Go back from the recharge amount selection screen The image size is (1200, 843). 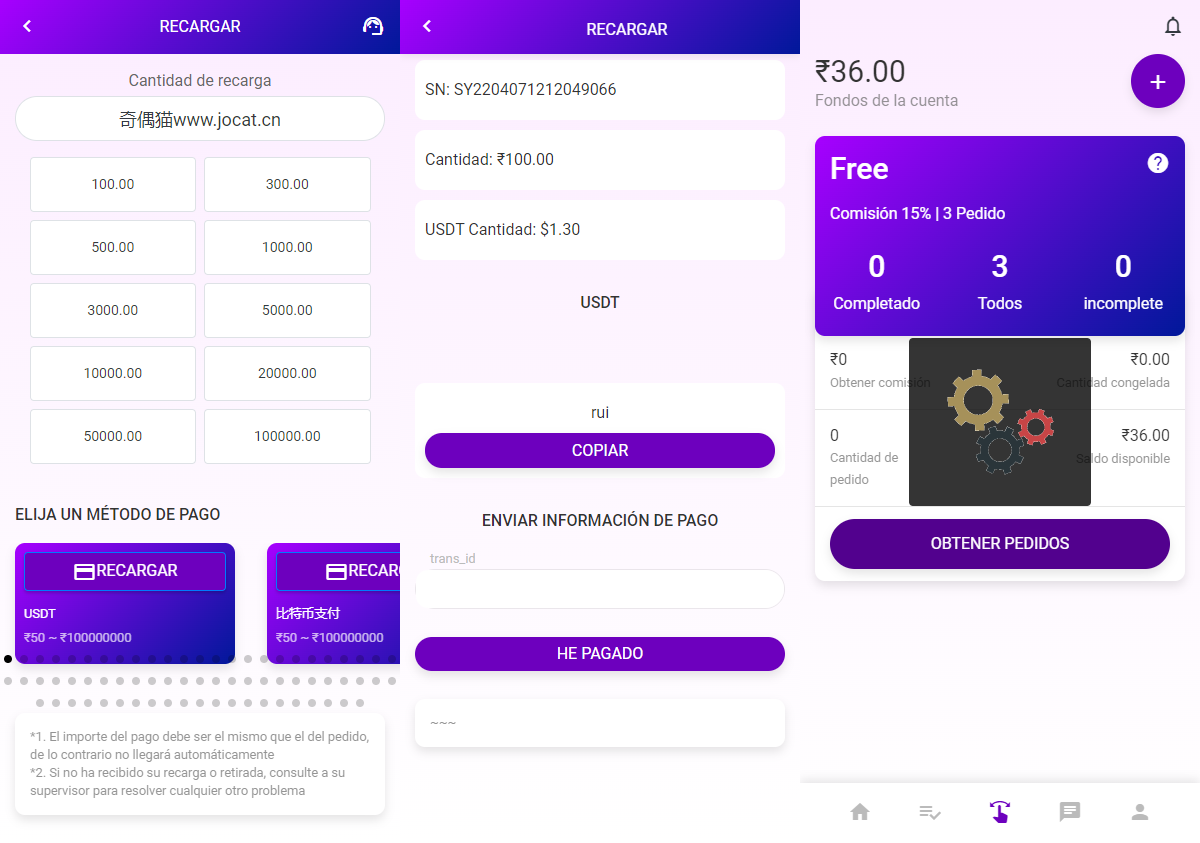(x=27, y=27)
